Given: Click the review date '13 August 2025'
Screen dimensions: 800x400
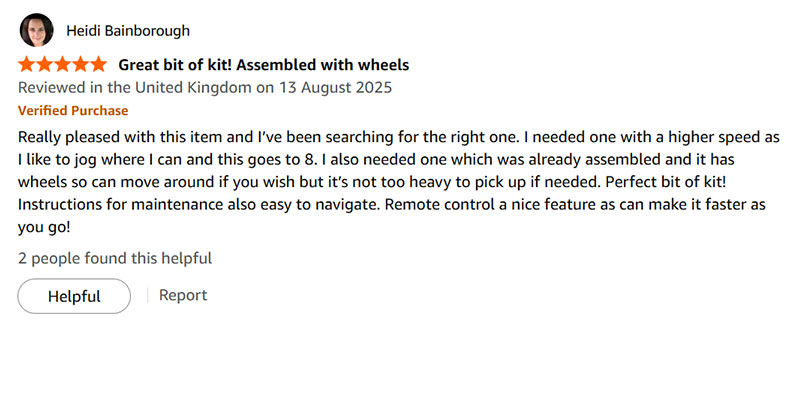Looking at the screenshot, I should pyautogui.click(x=332, y=87).
